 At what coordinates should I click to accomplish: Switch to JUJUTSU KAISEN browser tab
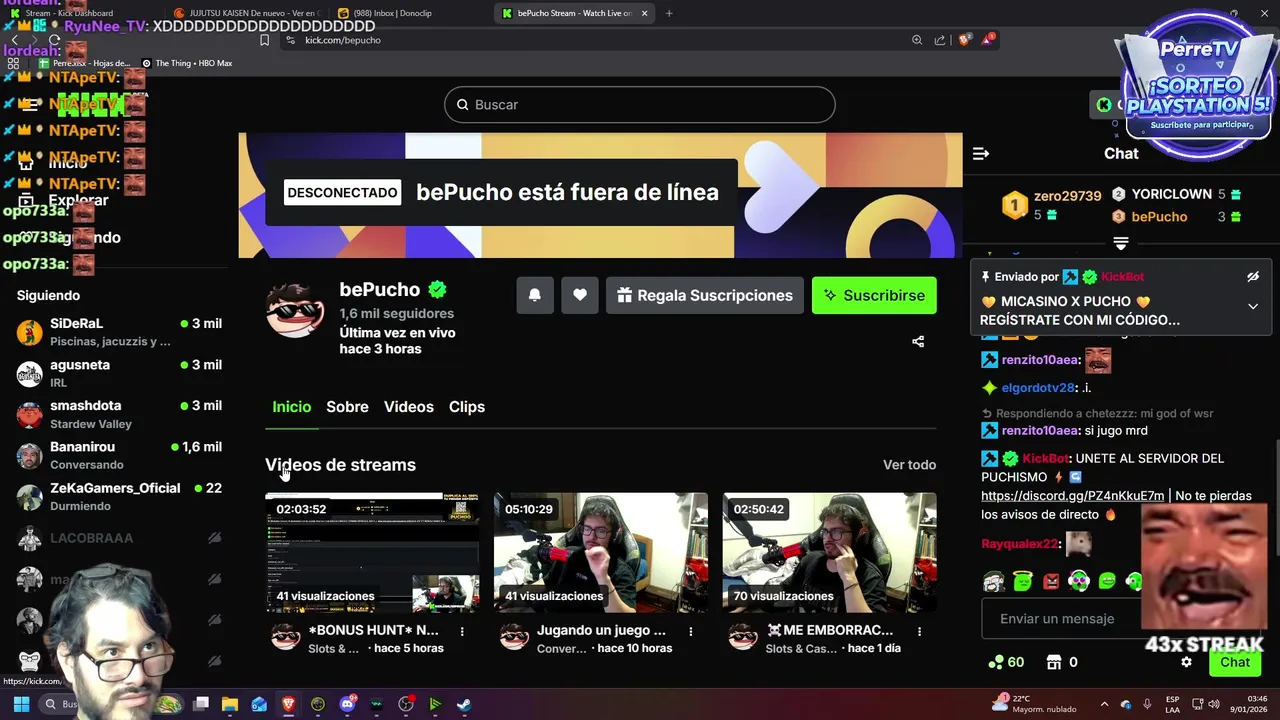[x=245, y=13]
